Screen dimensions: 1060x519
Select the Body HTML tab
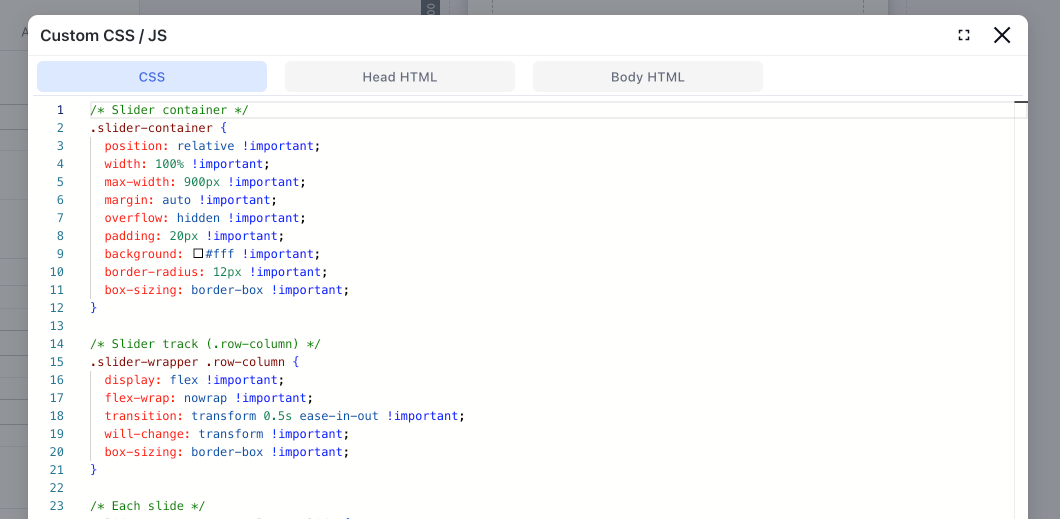[647, 77]
